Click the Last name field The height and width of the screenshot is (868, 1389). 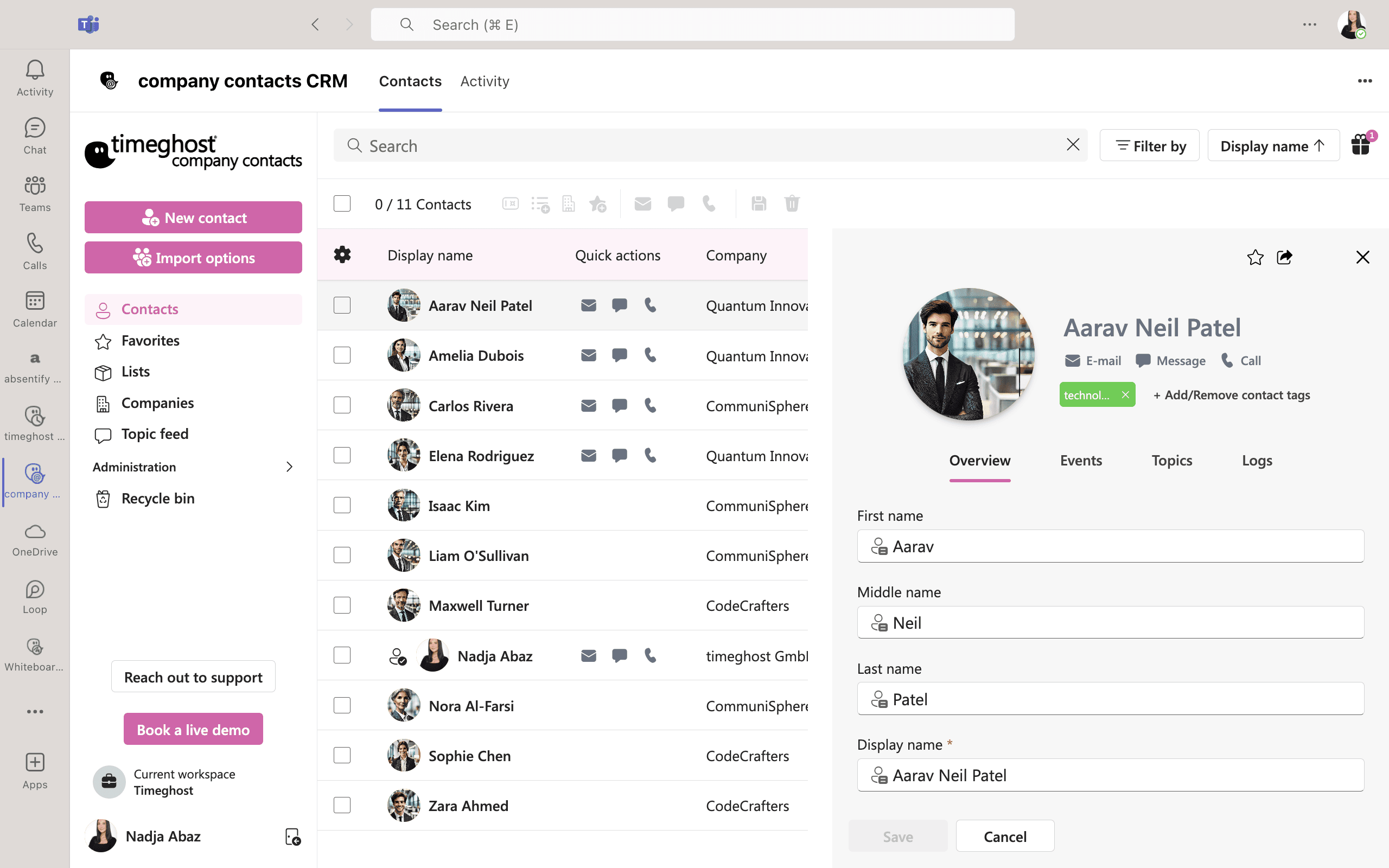[1111, 699]
